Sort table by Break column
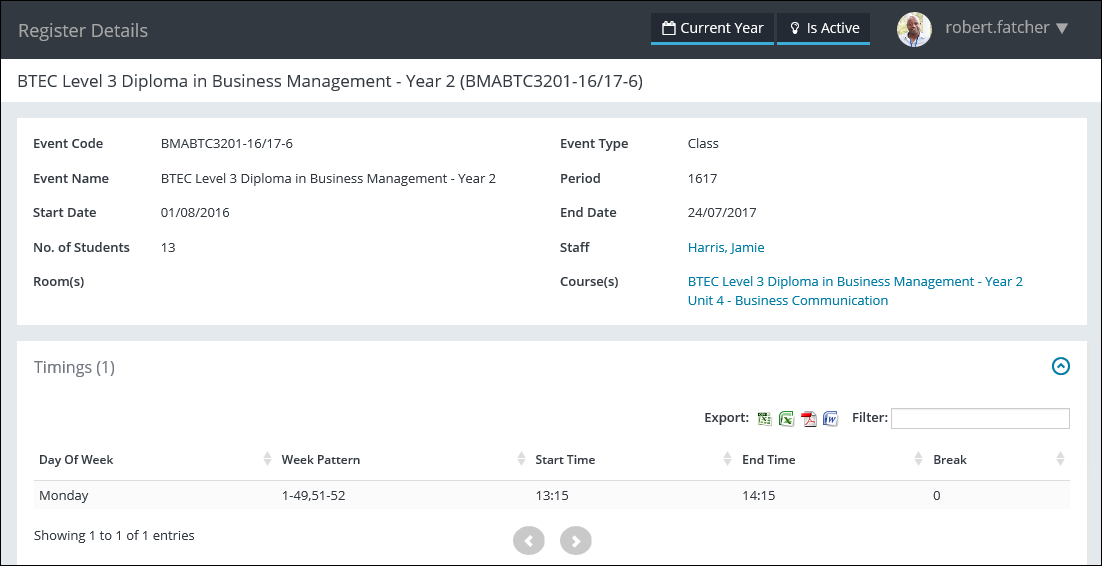 coord(950,460)
